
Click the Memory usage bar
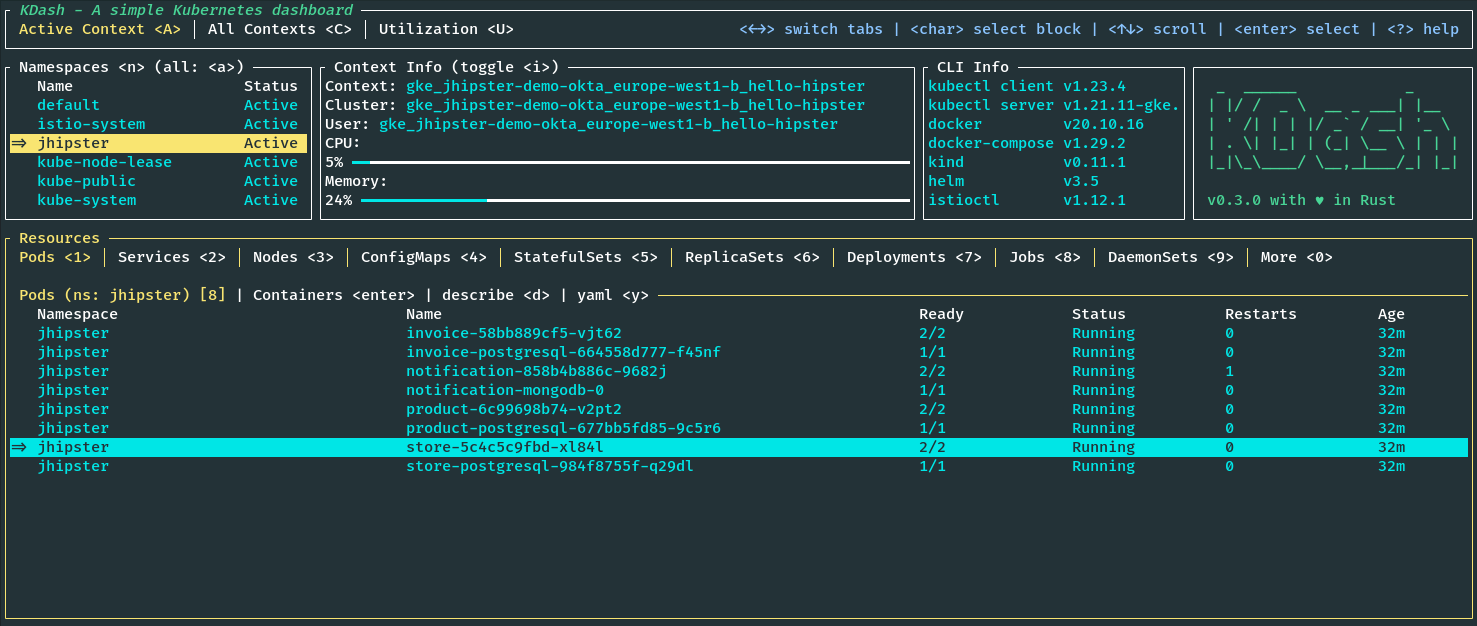pos(634,200)
